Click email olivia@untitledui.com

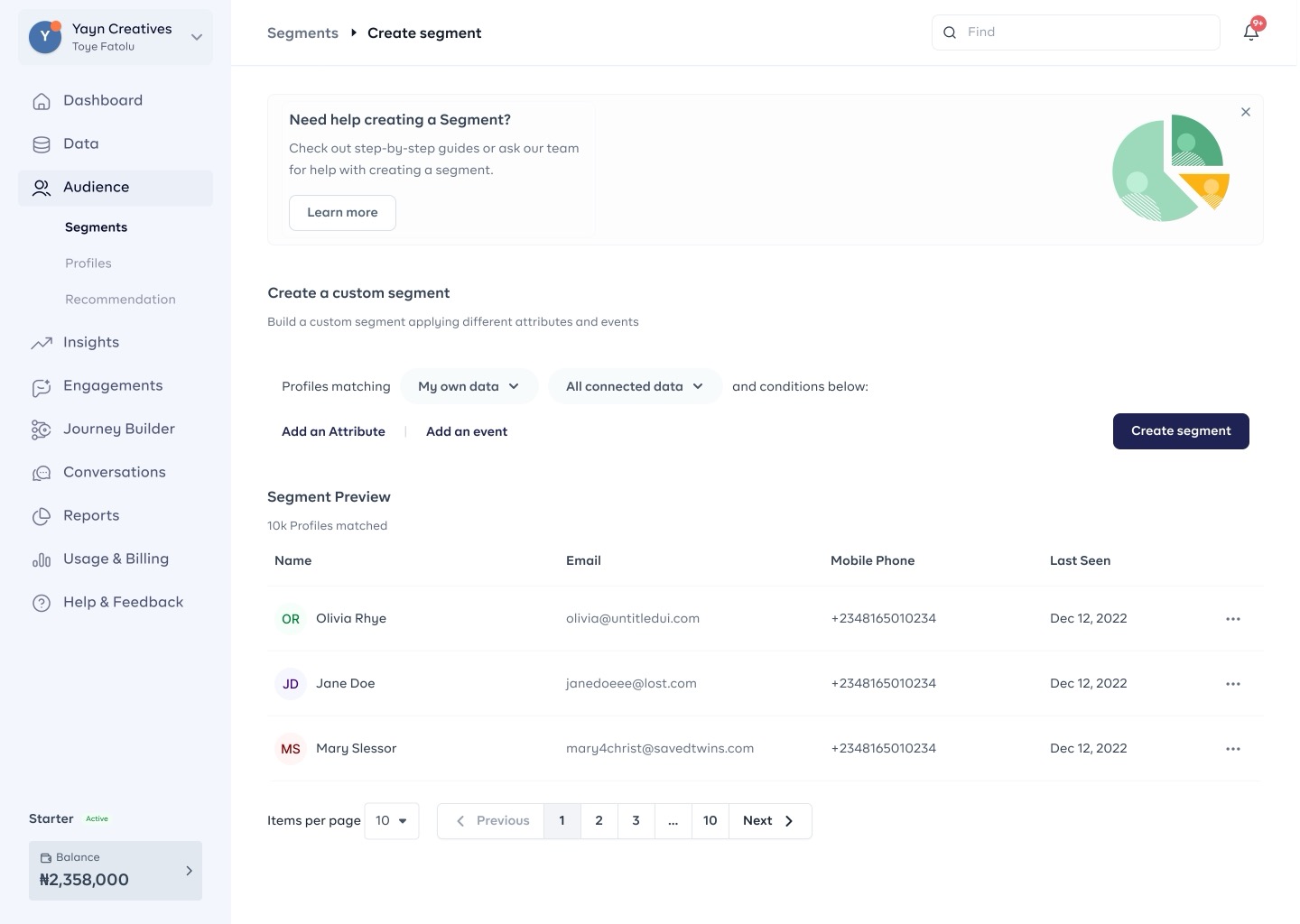633,619
